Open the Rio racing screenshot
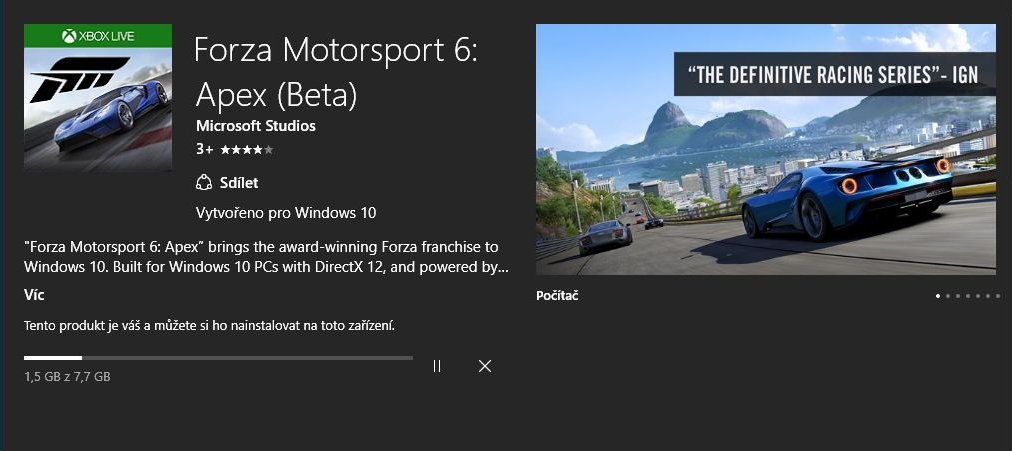This screenshot has width=1012, height=451. tap(766, 149)
